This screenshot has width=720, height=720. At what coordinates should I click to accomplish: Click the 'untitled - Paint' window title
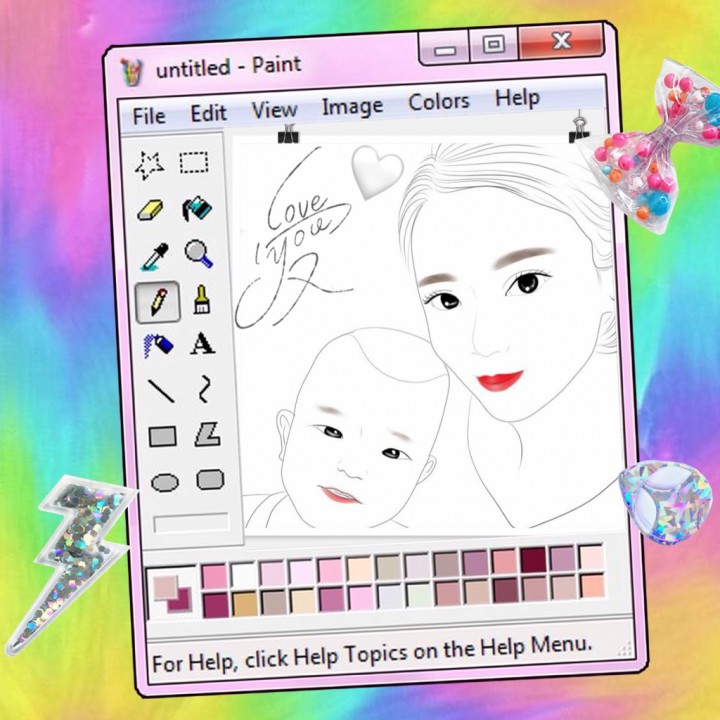point(229,67)
